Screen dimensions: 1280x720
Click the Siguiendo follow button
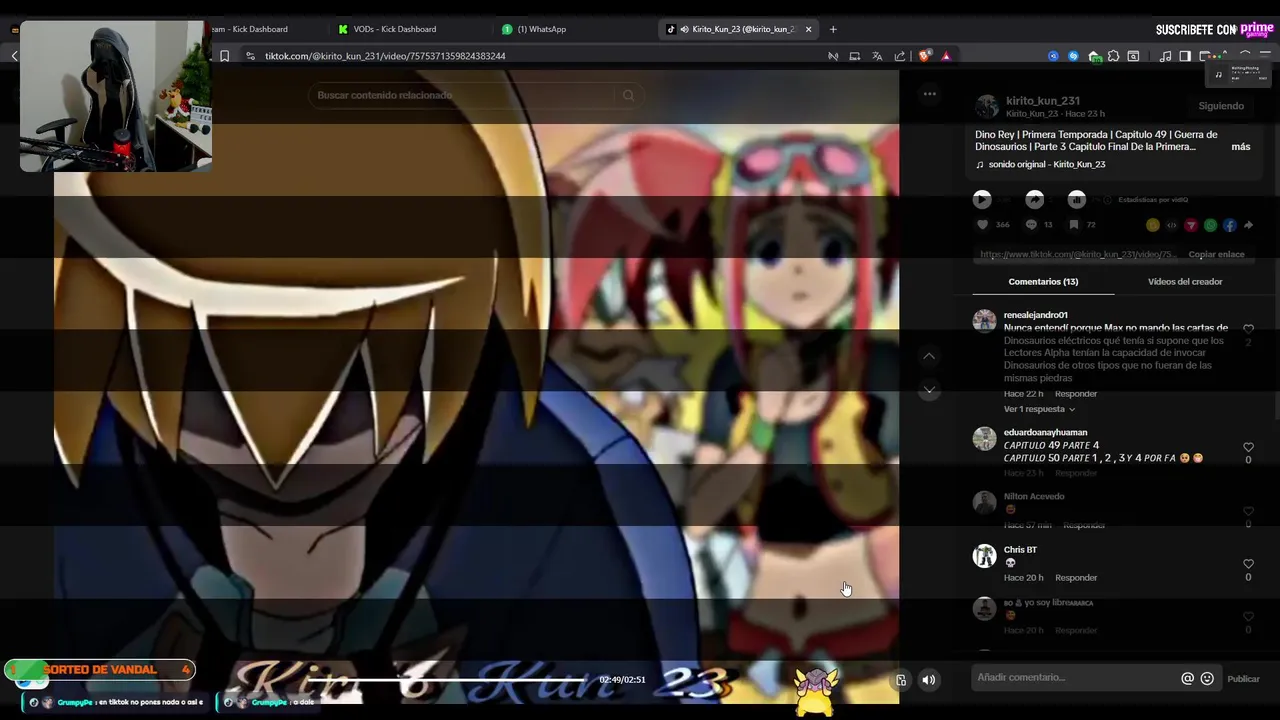1221,106
